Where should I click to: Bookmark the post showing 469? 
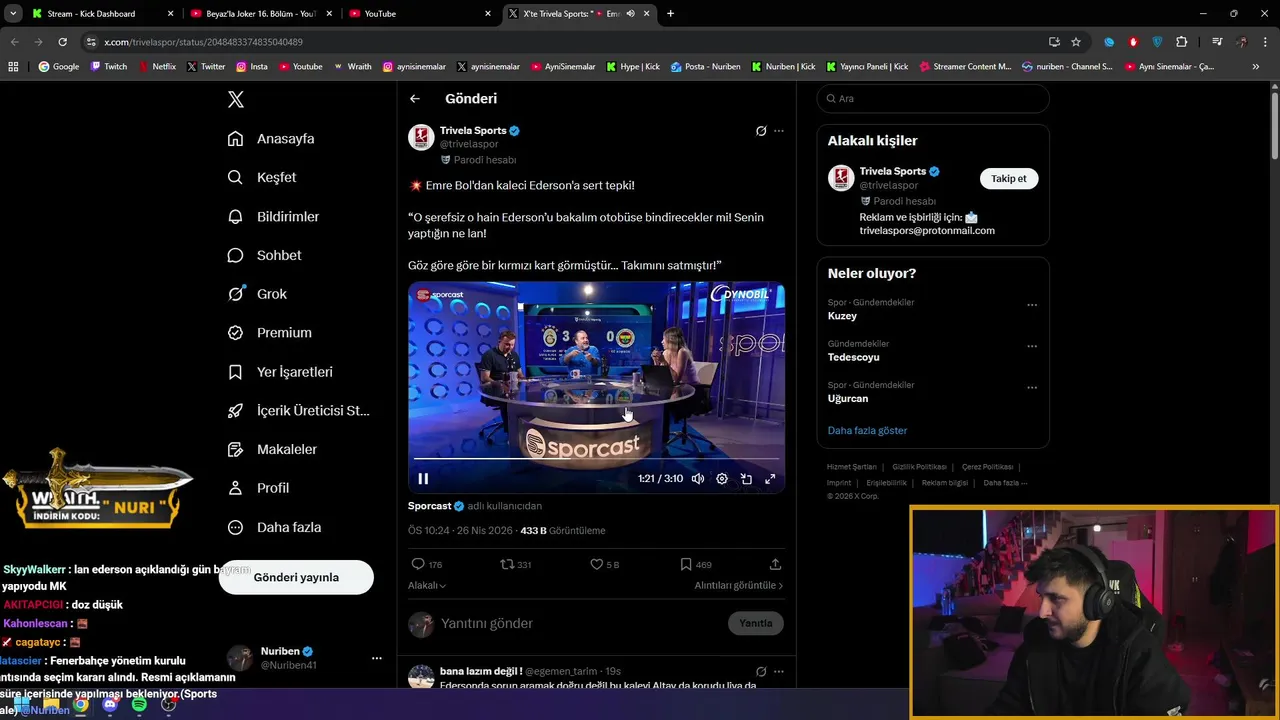(696, 564)
